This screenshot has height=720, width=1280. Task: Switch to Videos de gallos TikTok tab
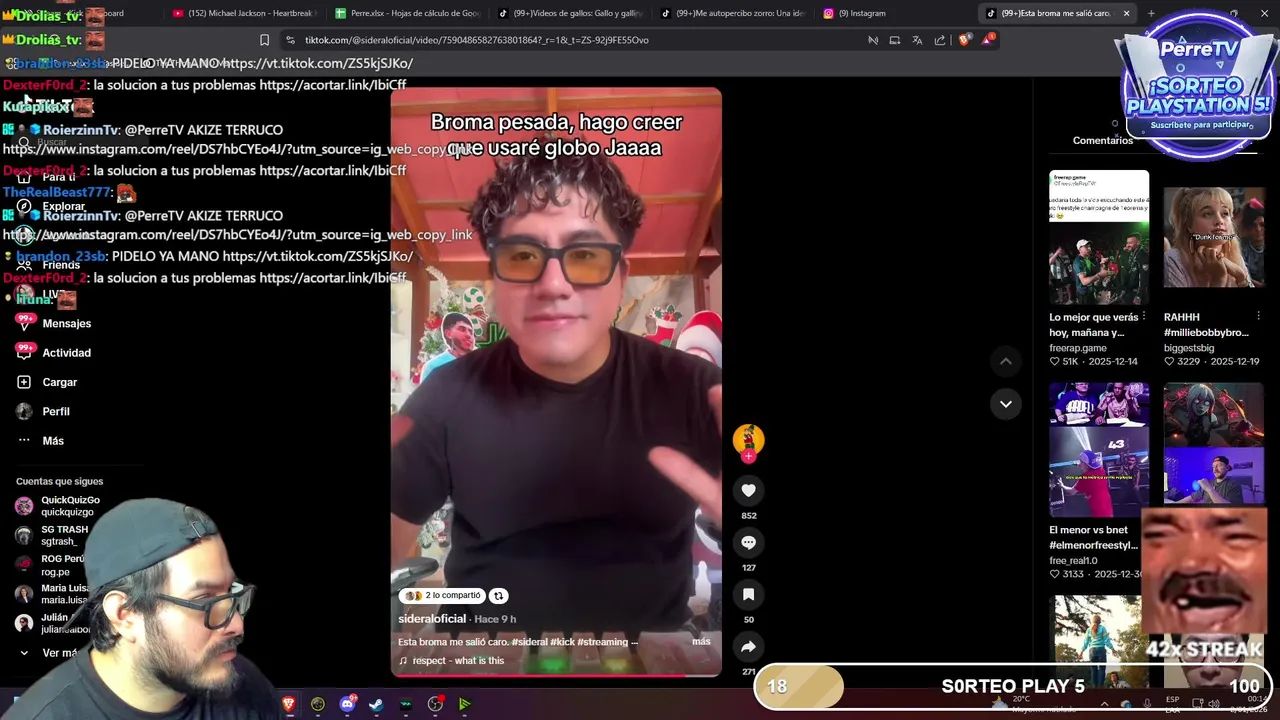pyautogui.click(x=570, y=13)
